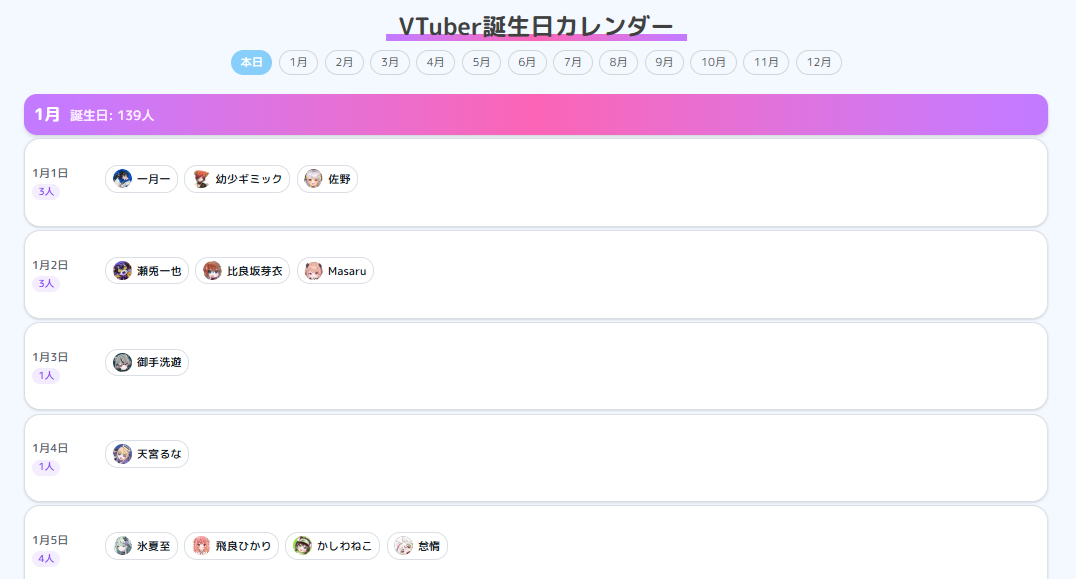Open the 比良坂芽衣 name label
This screenshot has height=579, width=1076.
tap(255, 271)
